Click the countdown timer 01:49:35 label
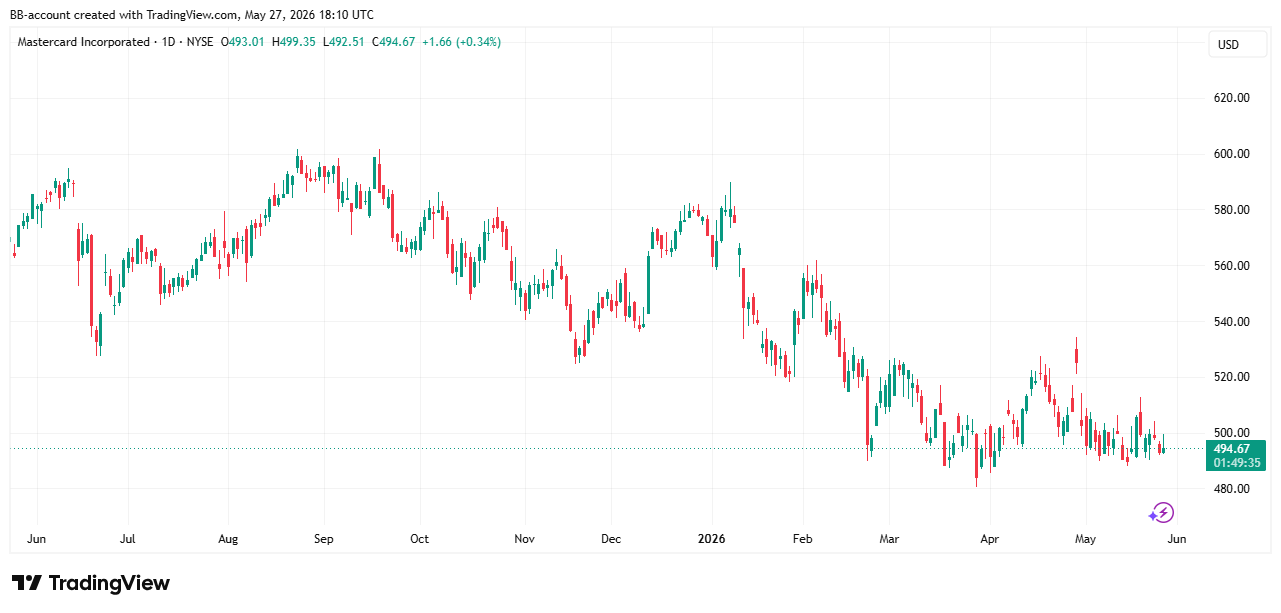This screenshot has height=613, width=1281. pyautogui.click(x=1237, y=463)
